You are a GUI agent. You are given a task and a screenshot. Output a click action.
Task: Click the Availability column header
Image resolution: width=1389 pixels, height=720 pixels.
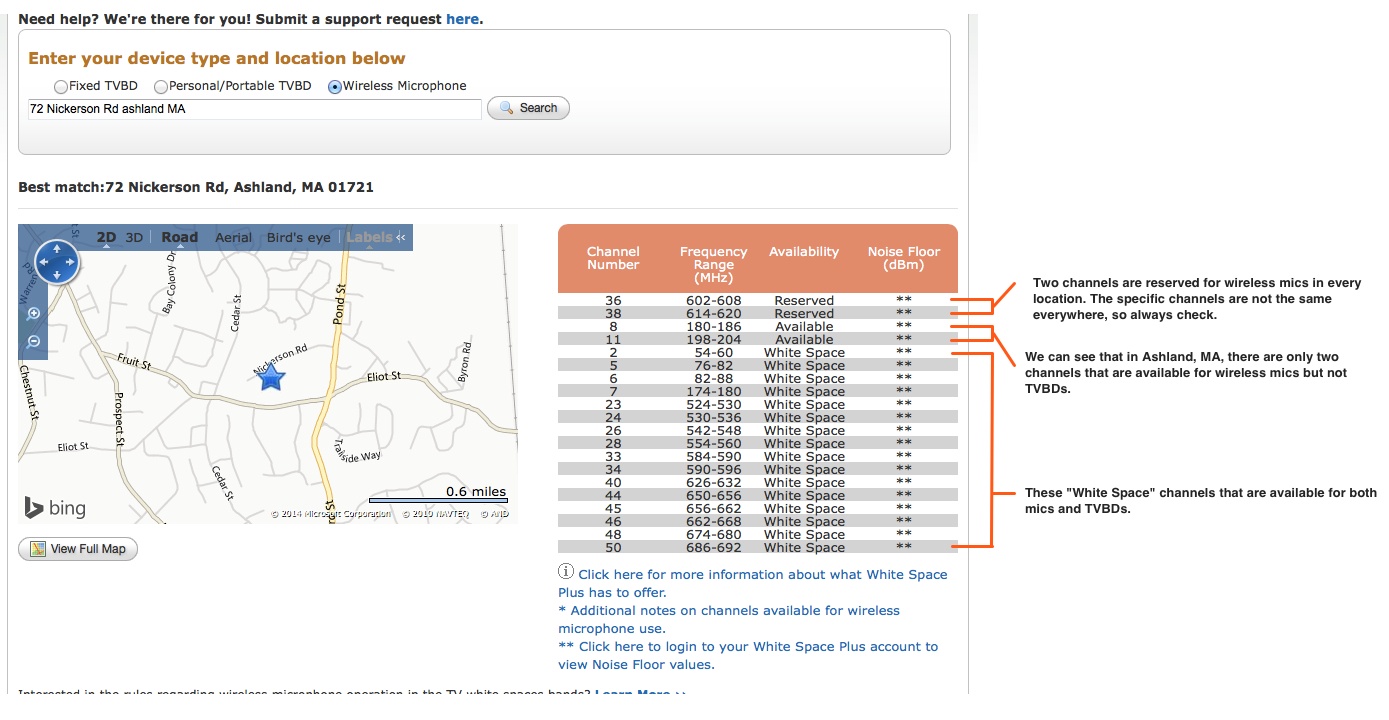(x=804, y=252)
